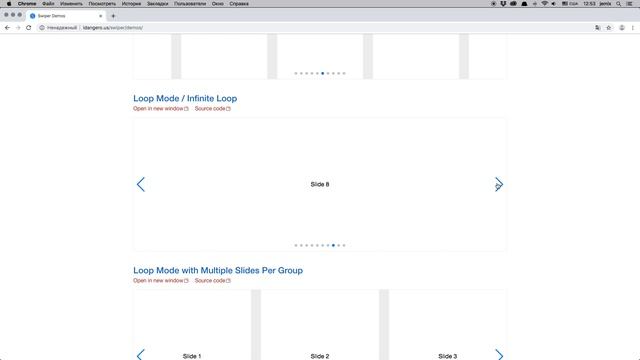Open Notification Center icon in menu bar

(x=630, y=4)
